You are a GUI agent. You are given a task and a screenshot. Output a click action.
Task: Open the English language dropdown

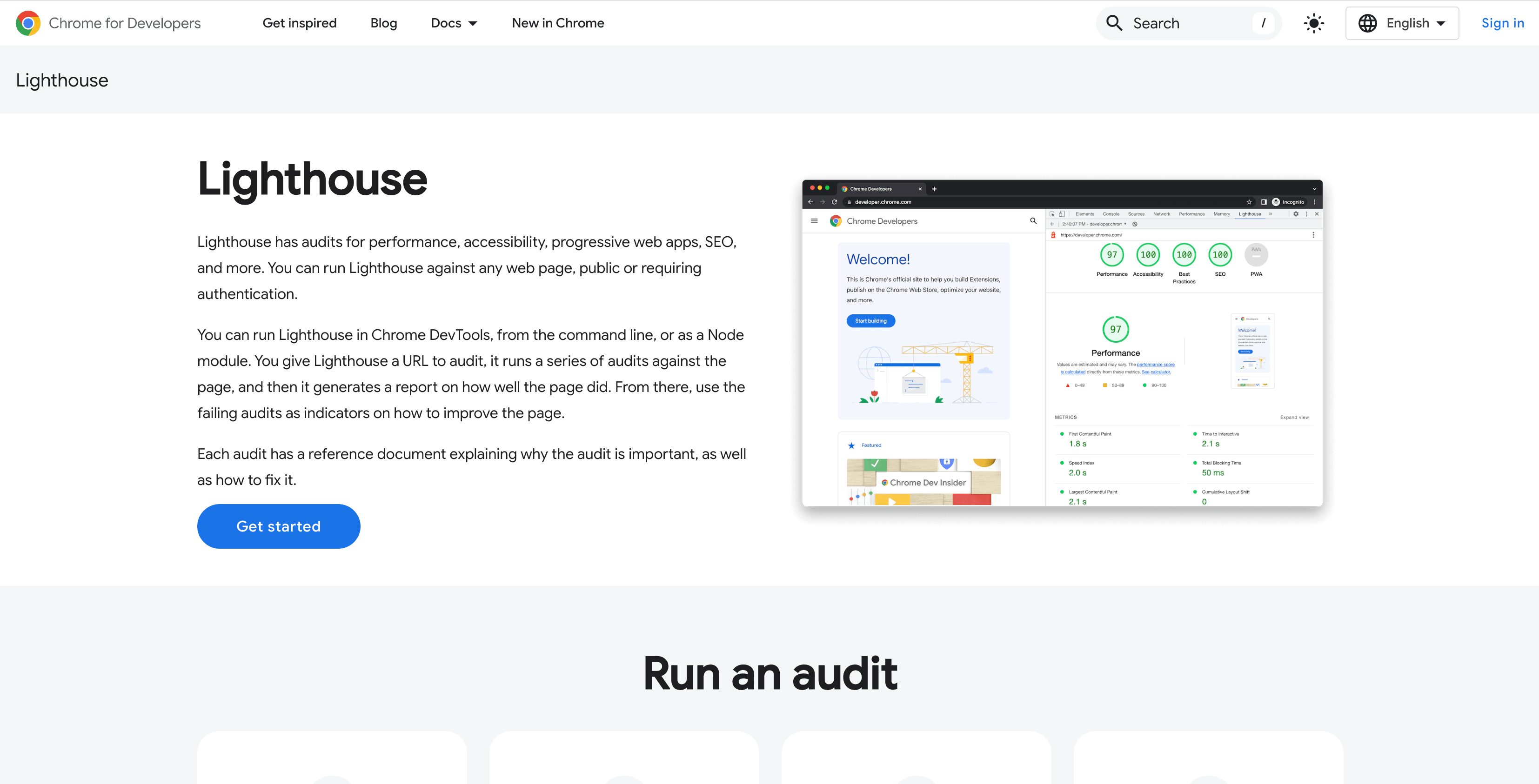pos(1402,23)
